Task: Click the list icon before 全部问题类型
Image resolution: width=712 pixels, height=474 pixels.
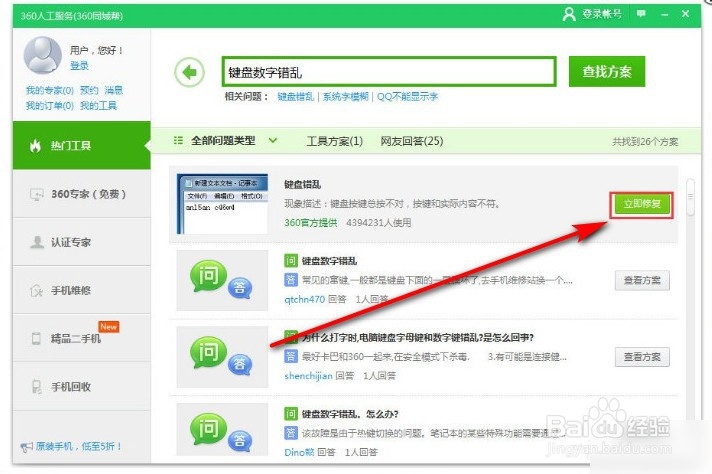Action: pos(178,141)
